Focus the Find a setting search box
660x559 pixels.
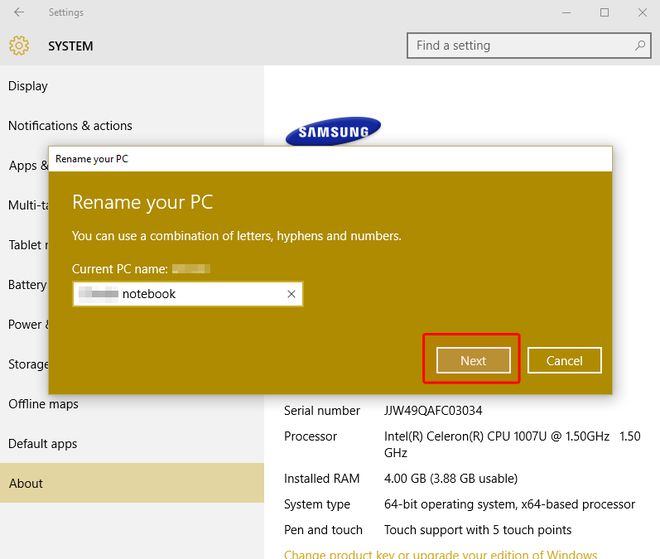(529, 45)
